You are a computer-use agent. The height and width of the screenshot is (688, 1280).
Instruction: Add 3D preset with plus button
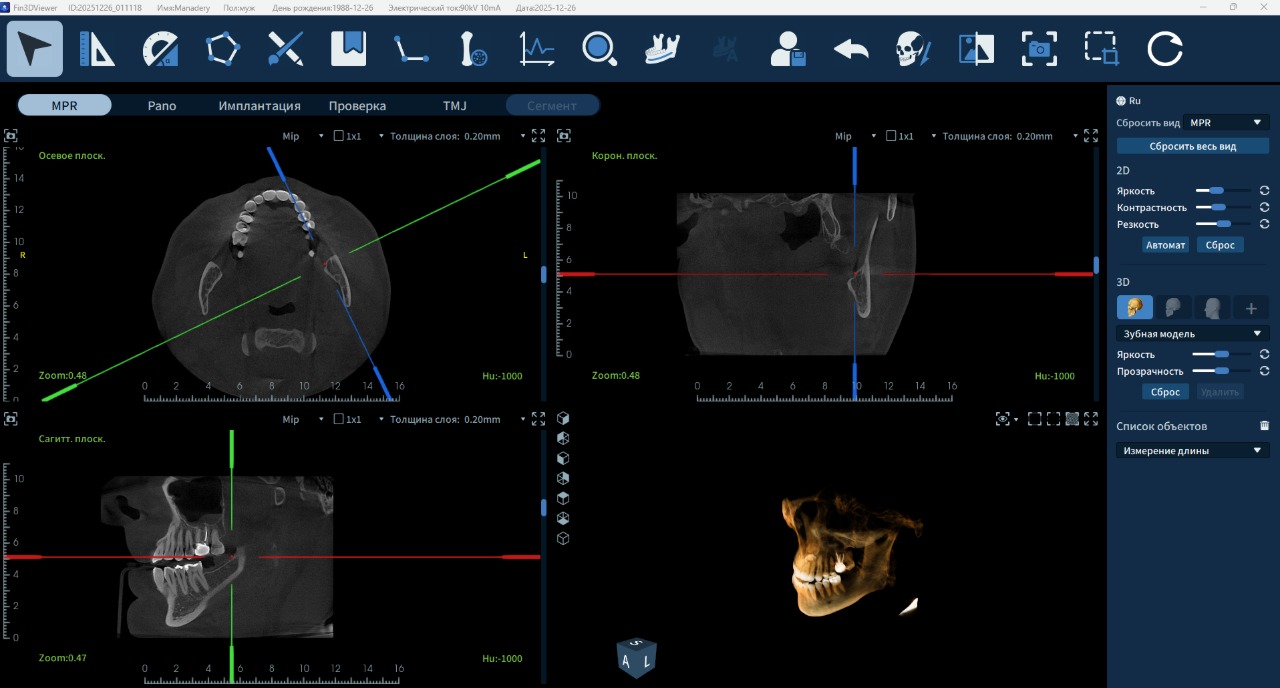[x=1251, y=307]
